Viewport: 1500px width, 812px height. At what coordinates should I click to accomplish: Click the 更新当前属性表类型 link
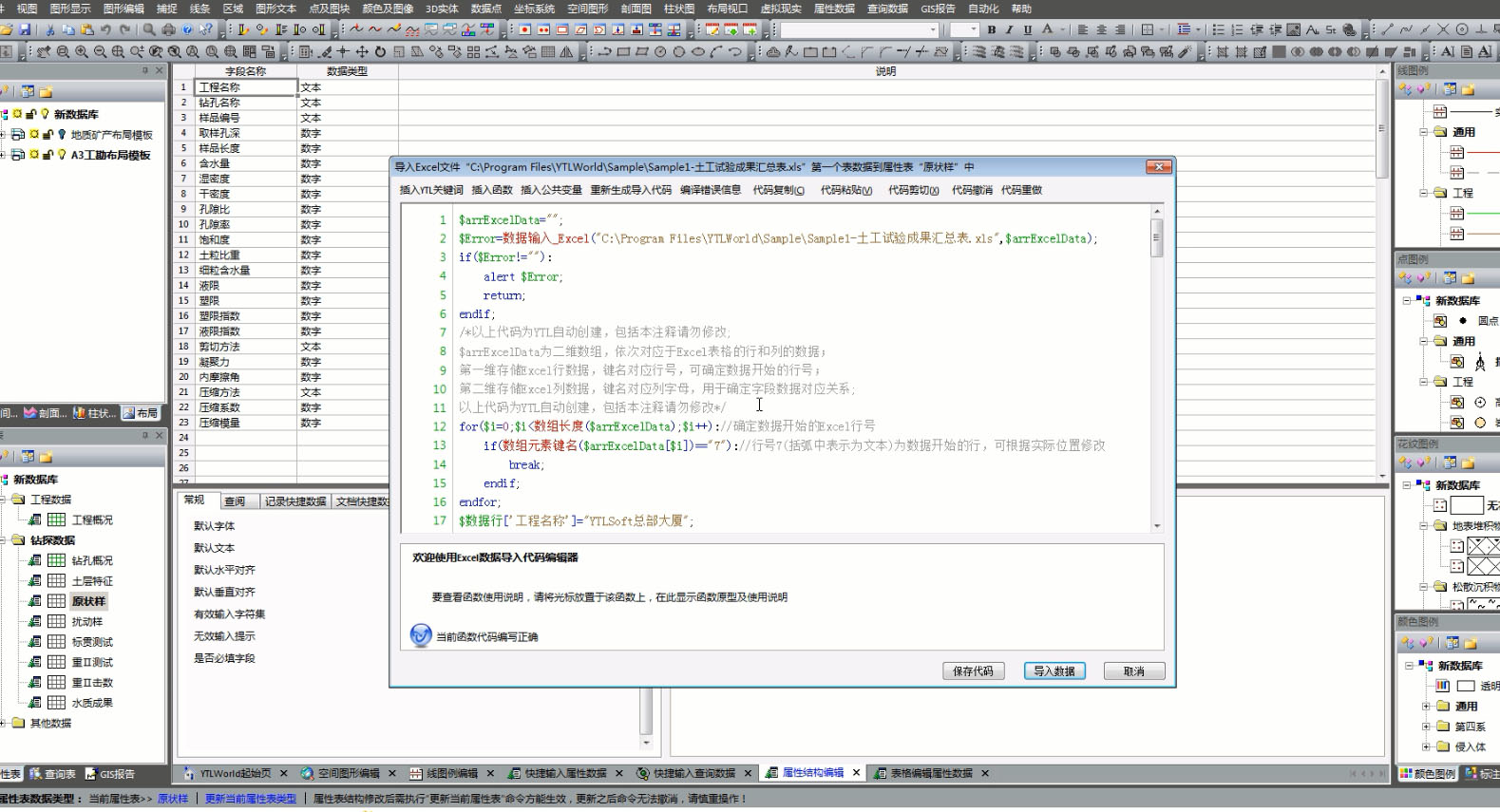tap(251, 799)
